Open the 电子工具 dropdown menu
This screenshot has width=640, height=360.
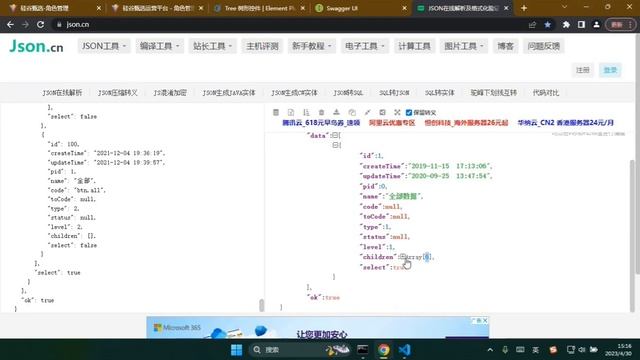click(x=364, y=46)
